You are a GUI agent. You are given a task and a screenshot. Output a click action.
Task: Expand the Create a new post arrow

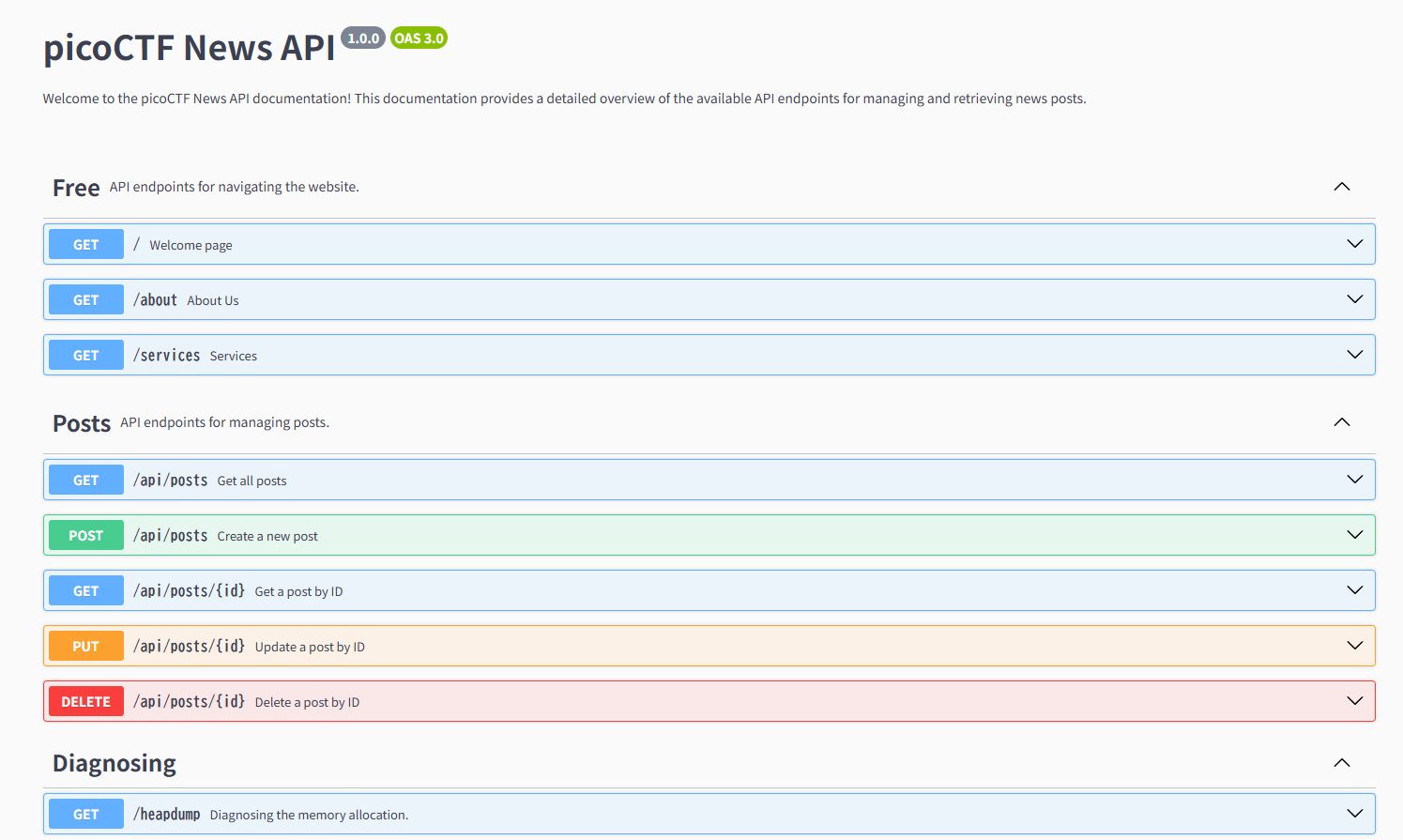coord(1354,535)
